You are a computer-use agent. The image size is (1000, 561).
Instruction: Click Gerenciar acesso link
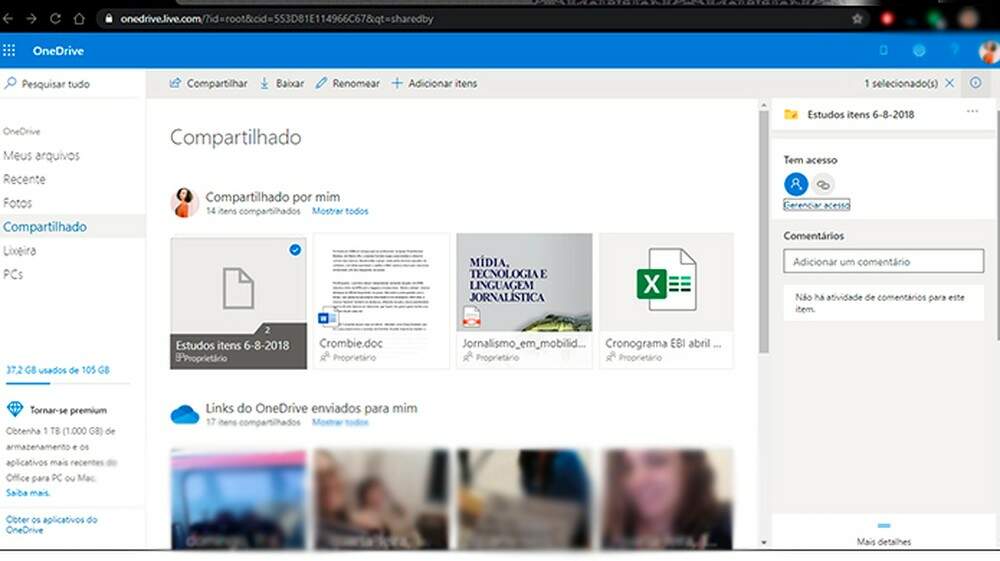[x=817, y=205]
